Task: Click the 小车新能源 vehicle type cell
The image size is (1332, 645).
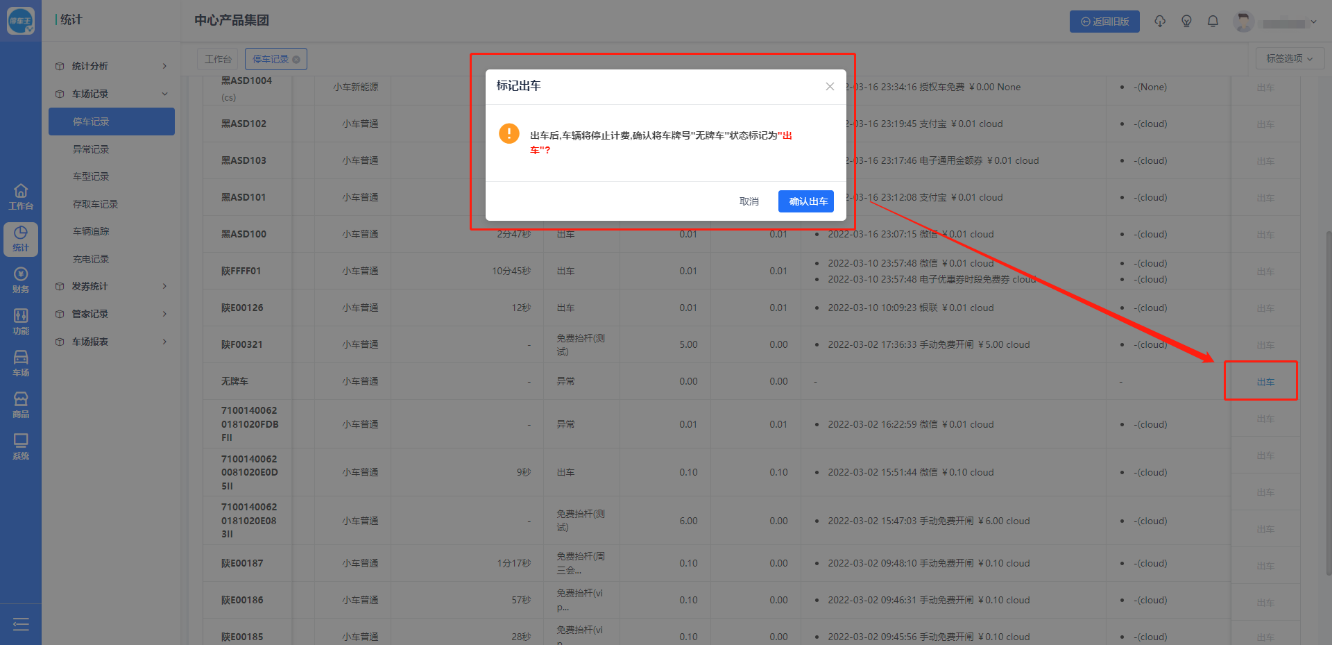Action: [x=356, y=87]
